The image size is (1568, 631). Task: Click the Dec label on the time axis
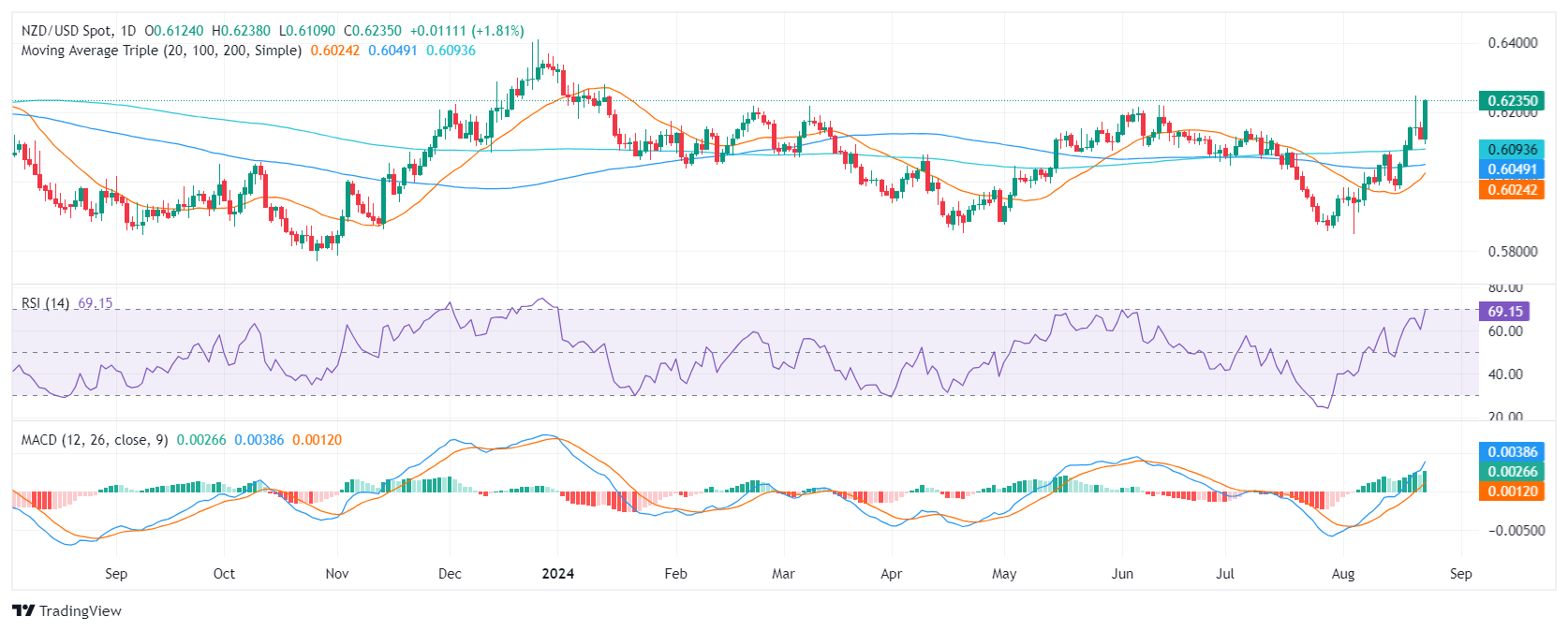pos(450,574)
